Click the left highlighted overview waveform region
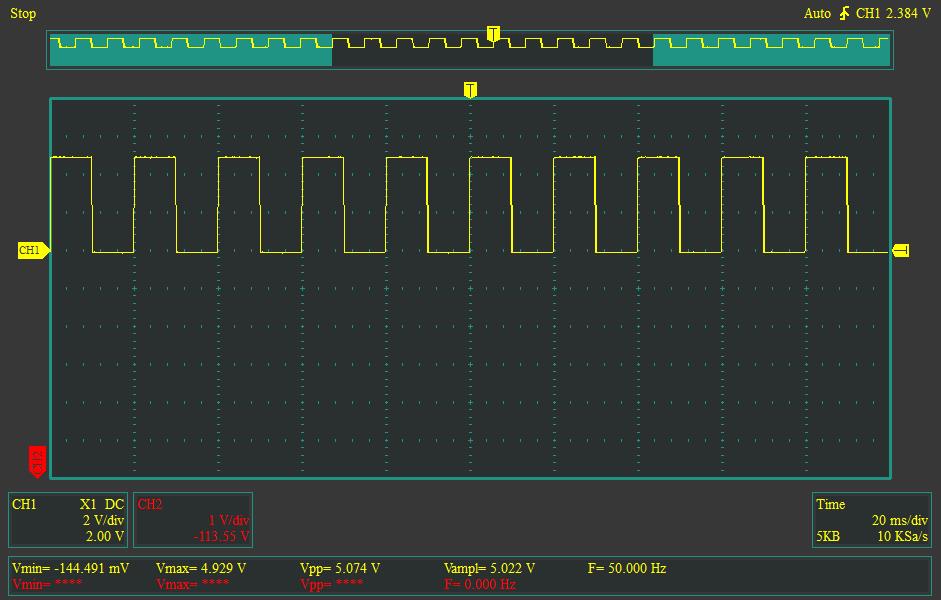Screen dimensions: 941x600 [190, 50]
